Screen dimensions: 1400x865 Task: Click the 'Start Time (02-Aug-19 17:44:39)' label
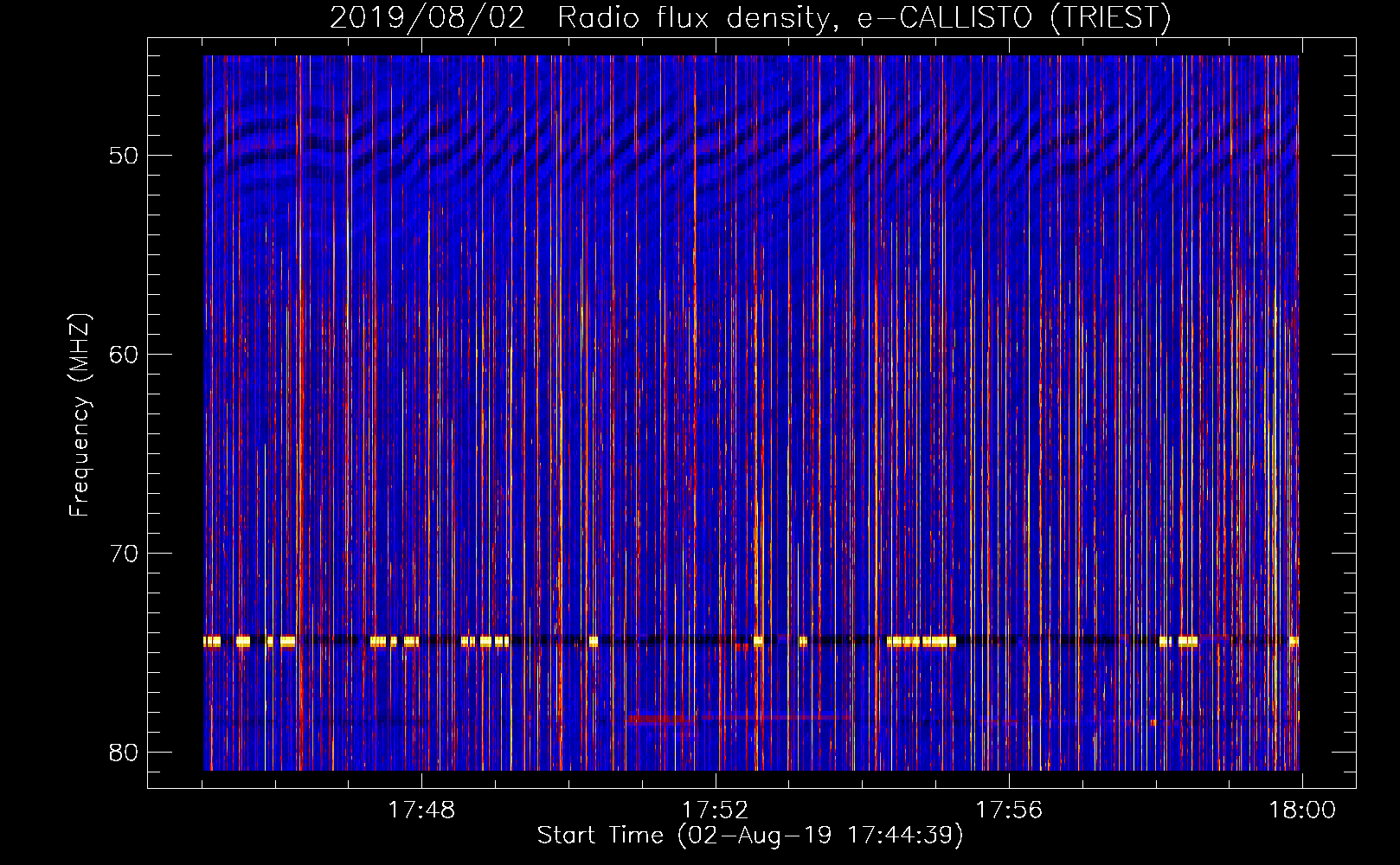click(x=750, y=836)
